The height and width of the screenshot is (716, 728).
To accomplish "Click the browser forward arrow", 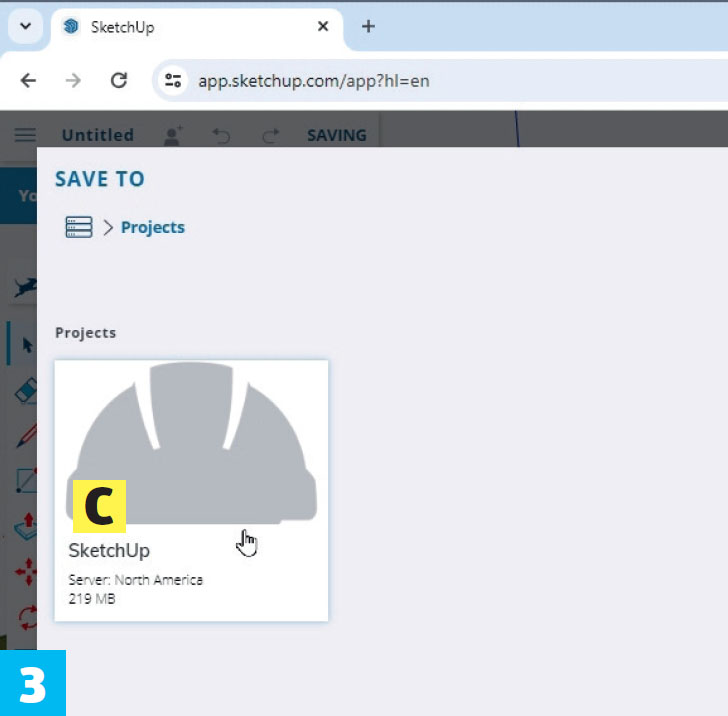I will 73,81.
